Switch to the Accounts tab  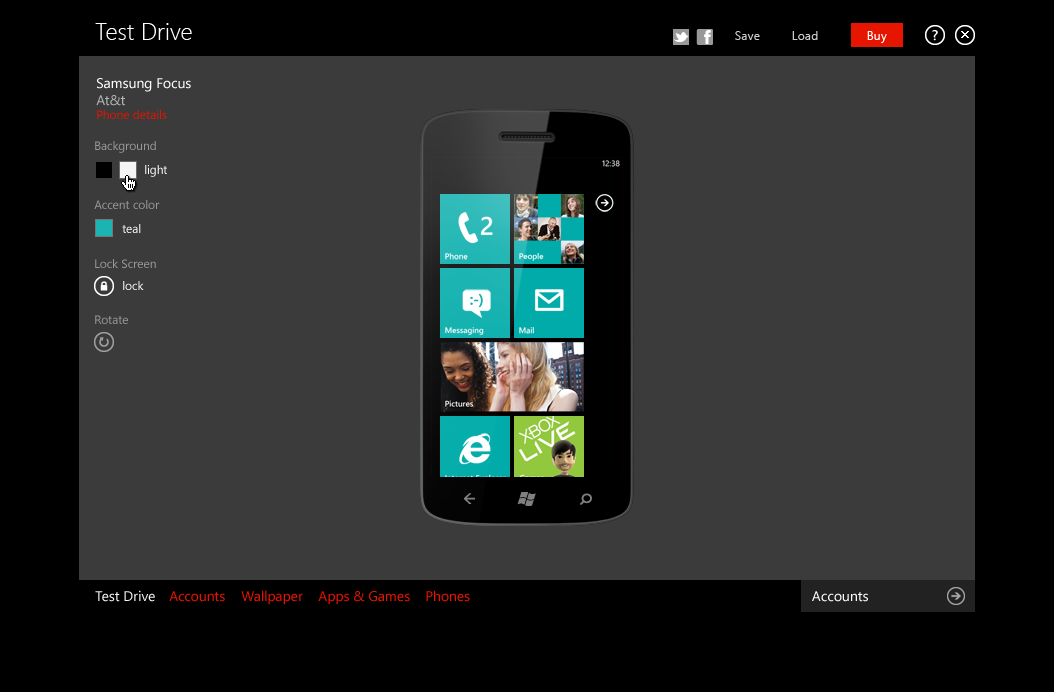click(x=197, y=597)
